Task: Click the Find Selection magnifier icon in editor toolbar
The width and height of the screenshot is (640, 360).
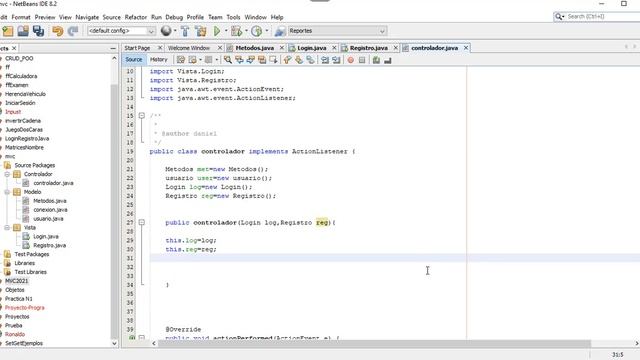Action: [x=228, y=60]
